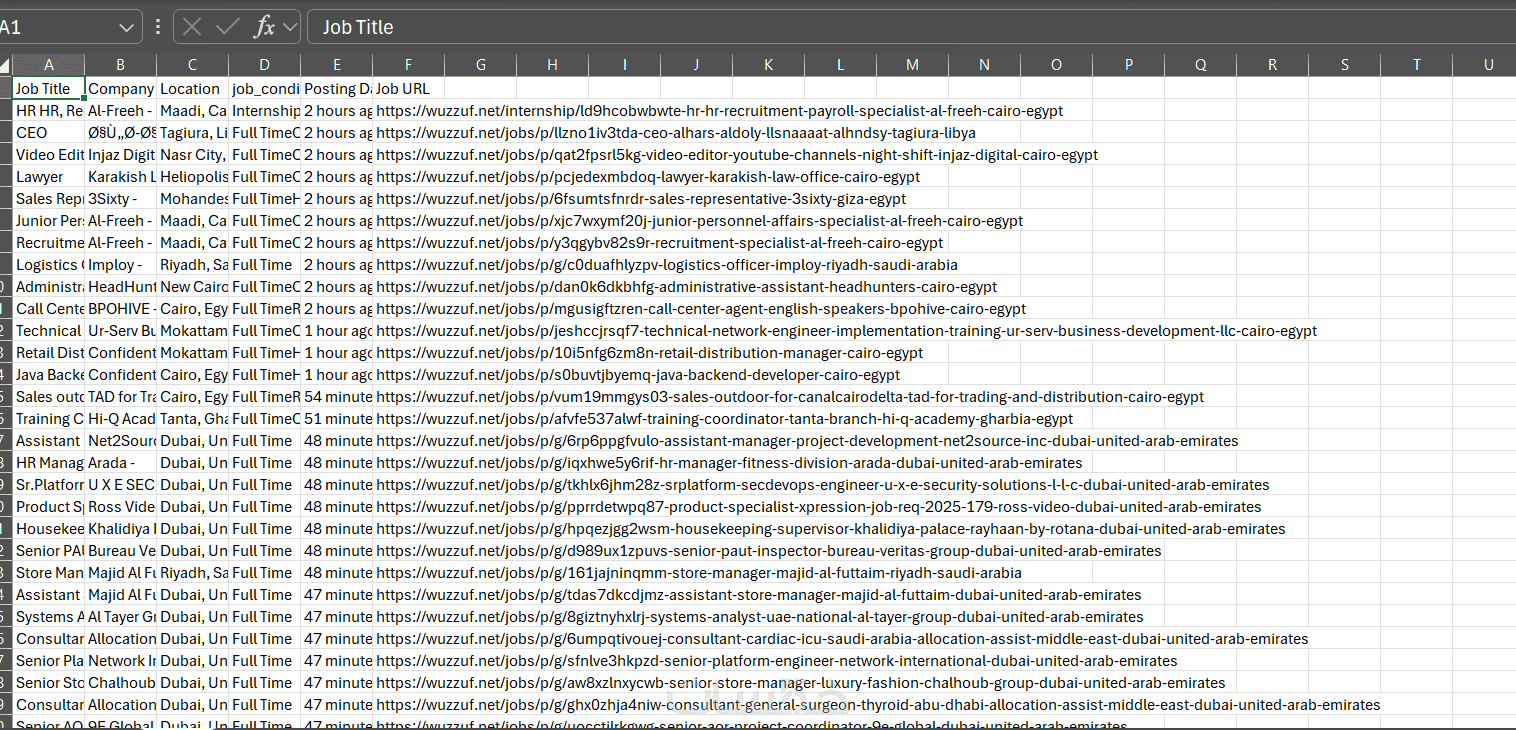
Task: Select the 'Nasr City,' location cell
Action: tap(193, 154)
